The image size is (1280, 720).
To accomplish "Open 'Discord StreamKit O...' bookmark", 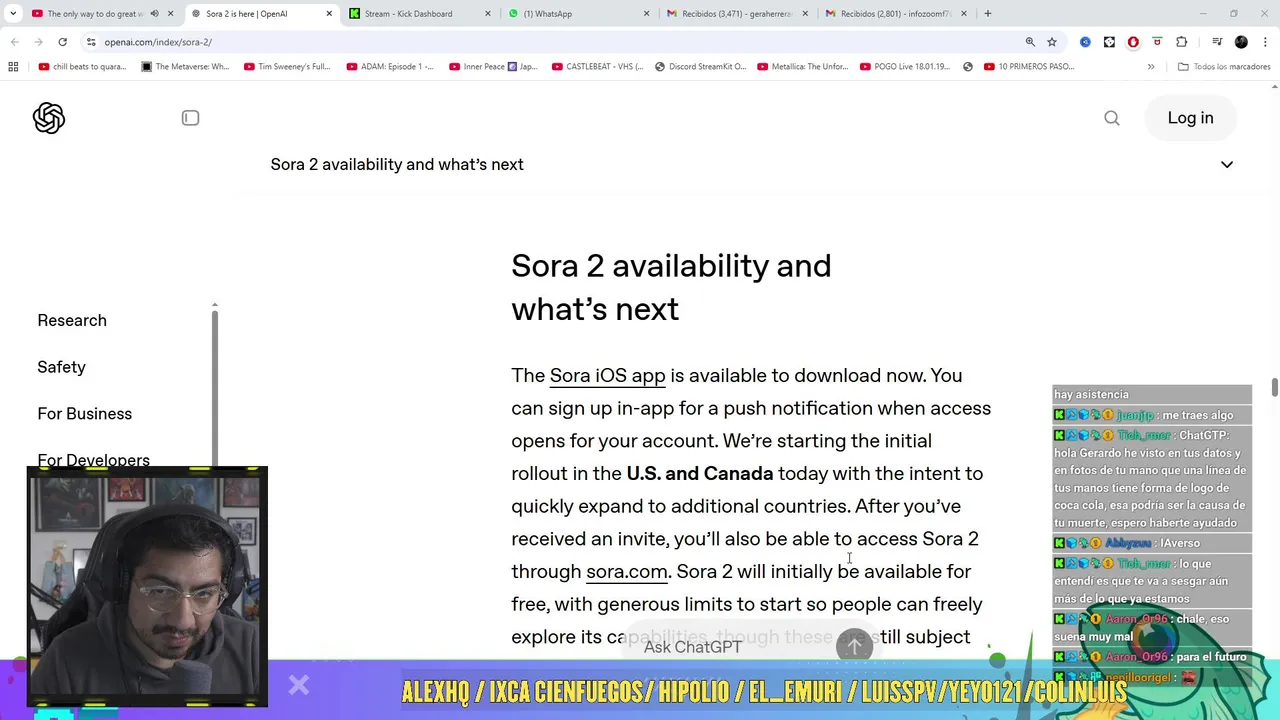I will click(x=700, y=67).
